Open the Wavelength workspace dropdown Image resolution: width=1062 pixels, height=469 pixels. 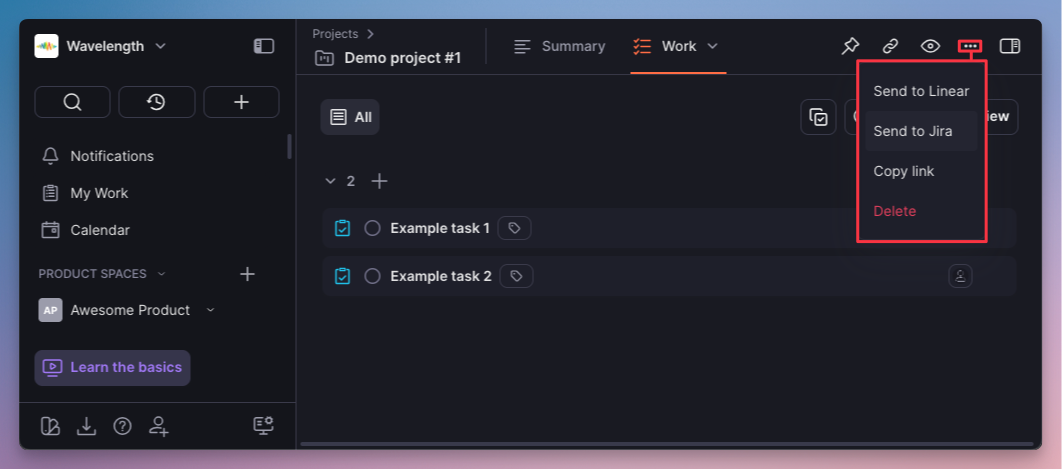coord(101,46)
